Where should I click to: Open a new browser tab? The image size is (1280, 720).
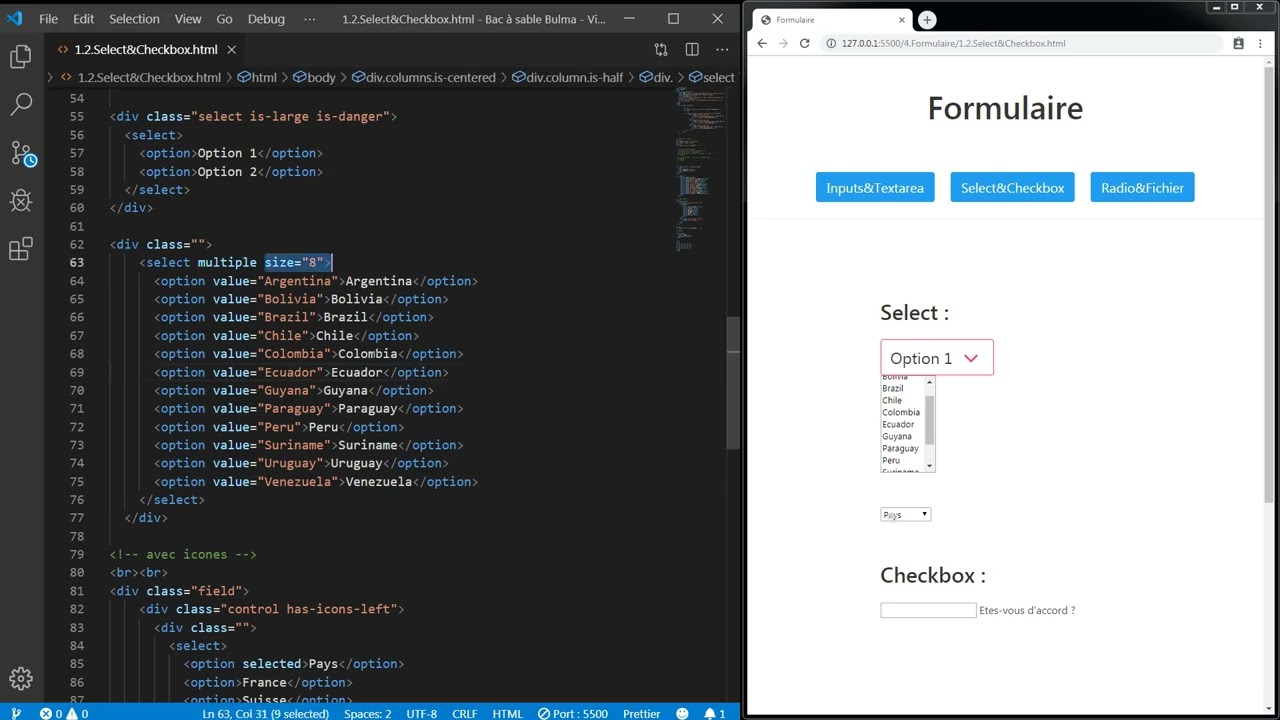(x=927, y=20)
